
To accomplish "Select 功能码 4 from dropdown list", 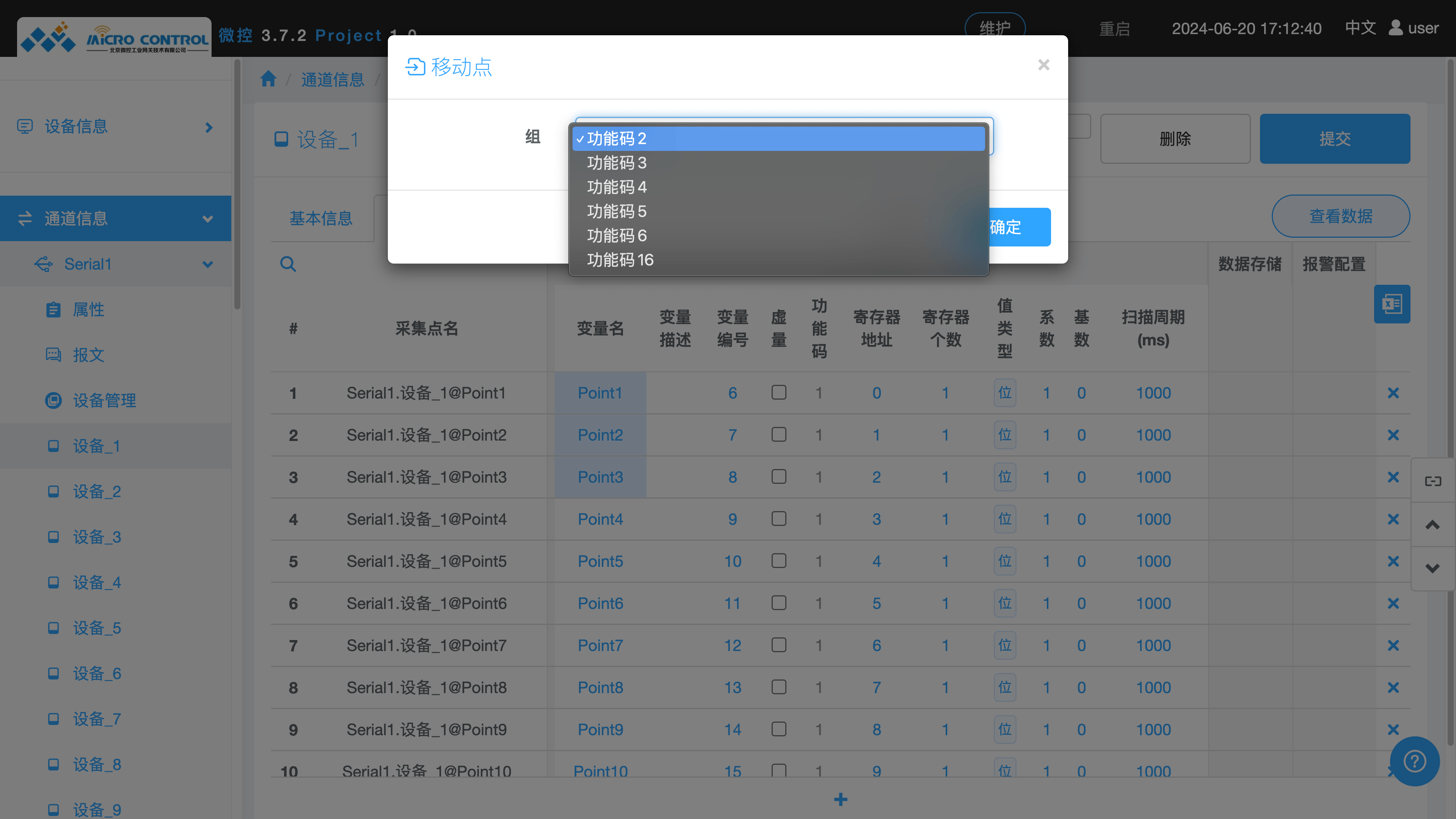I will pyautogui.click(x=617, y=187).
